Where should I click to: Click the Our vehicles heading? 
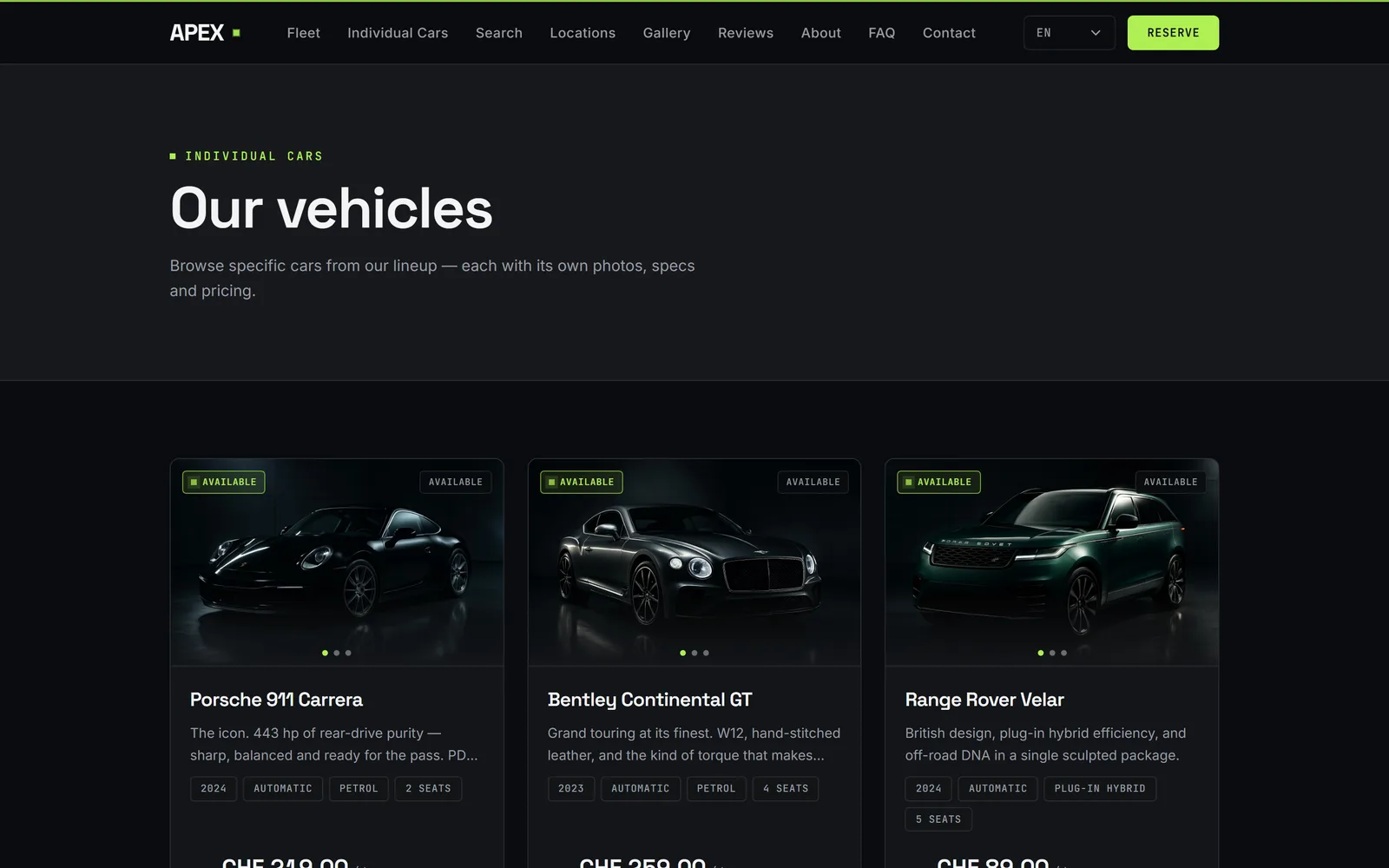pyautogui.click(x=332, y=208)
